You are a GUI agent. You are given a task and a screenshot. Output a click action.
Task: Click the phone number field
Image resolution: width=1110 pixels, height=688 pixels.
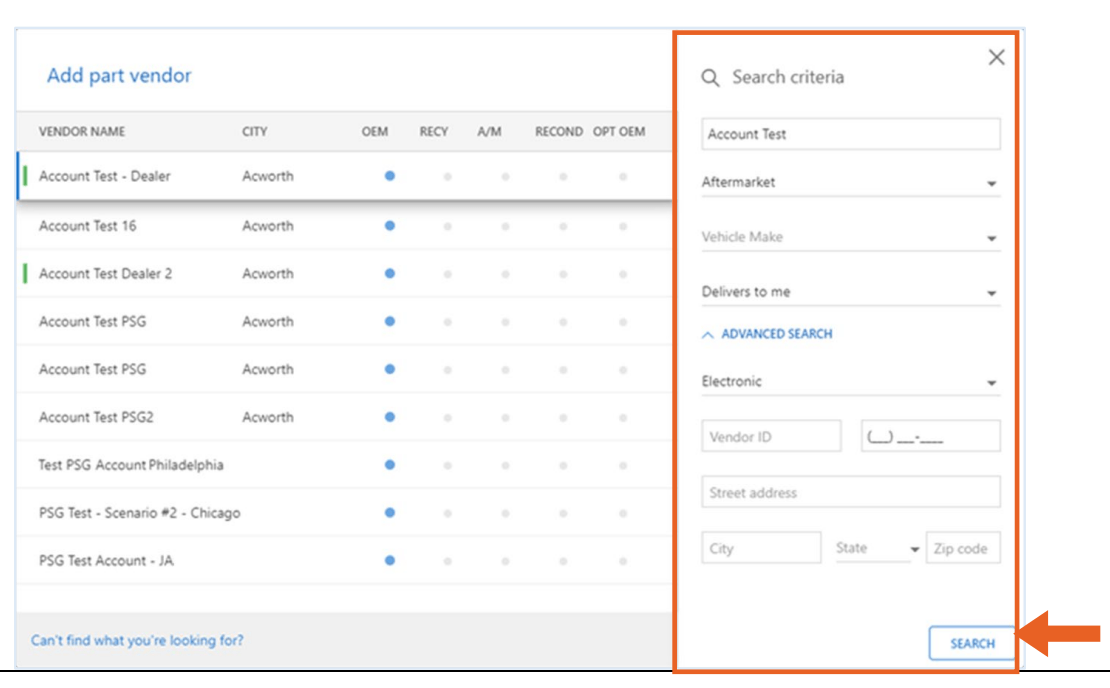click(930, 436)
